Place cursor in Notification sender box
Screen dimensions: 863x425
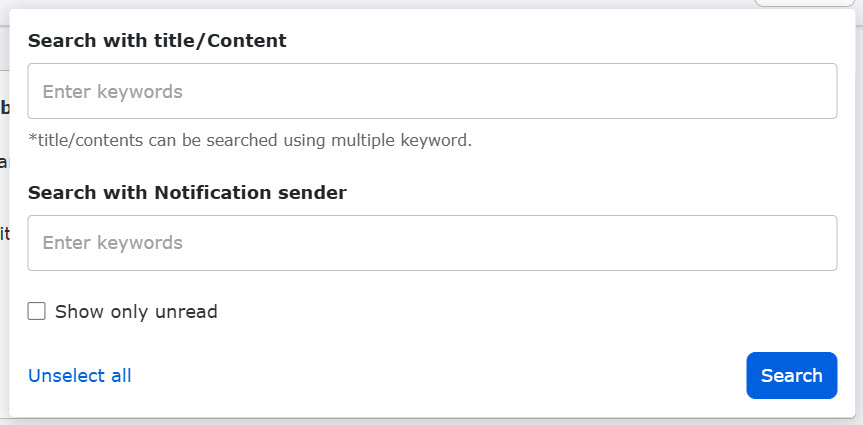coord(432,243)
